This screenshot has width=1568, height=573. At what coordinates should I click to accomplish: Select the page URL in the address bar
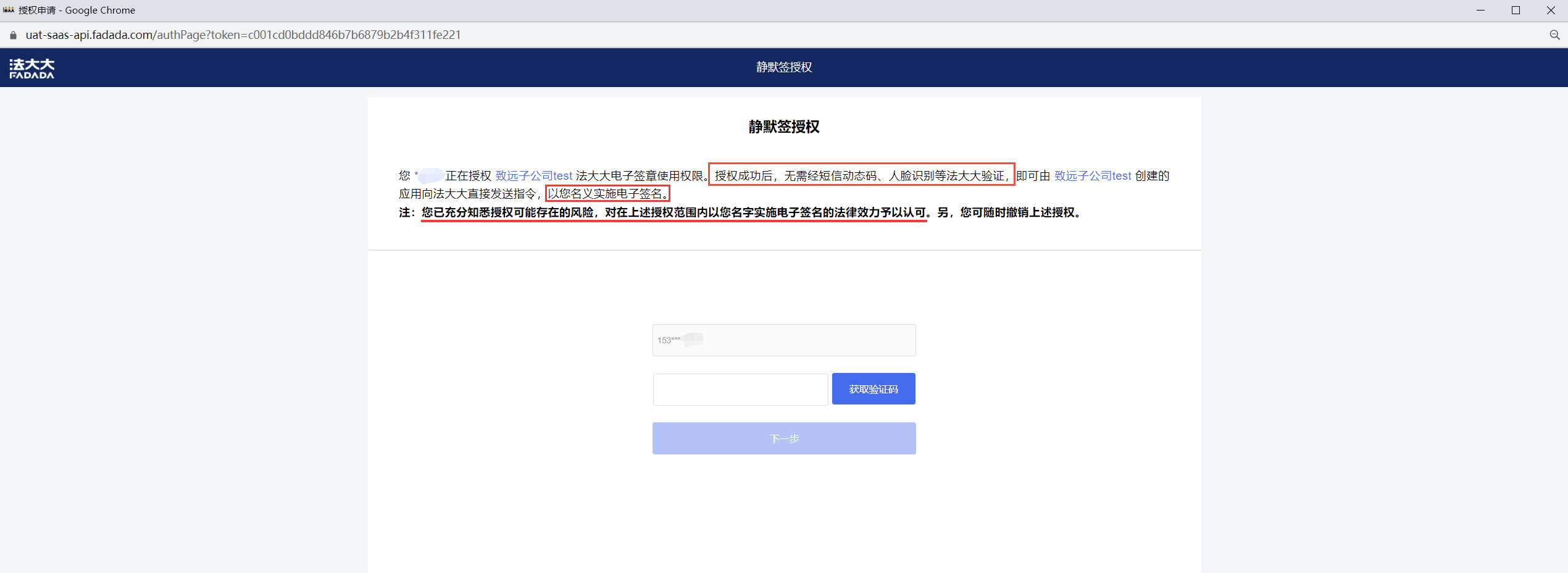(x=243, y=35)
